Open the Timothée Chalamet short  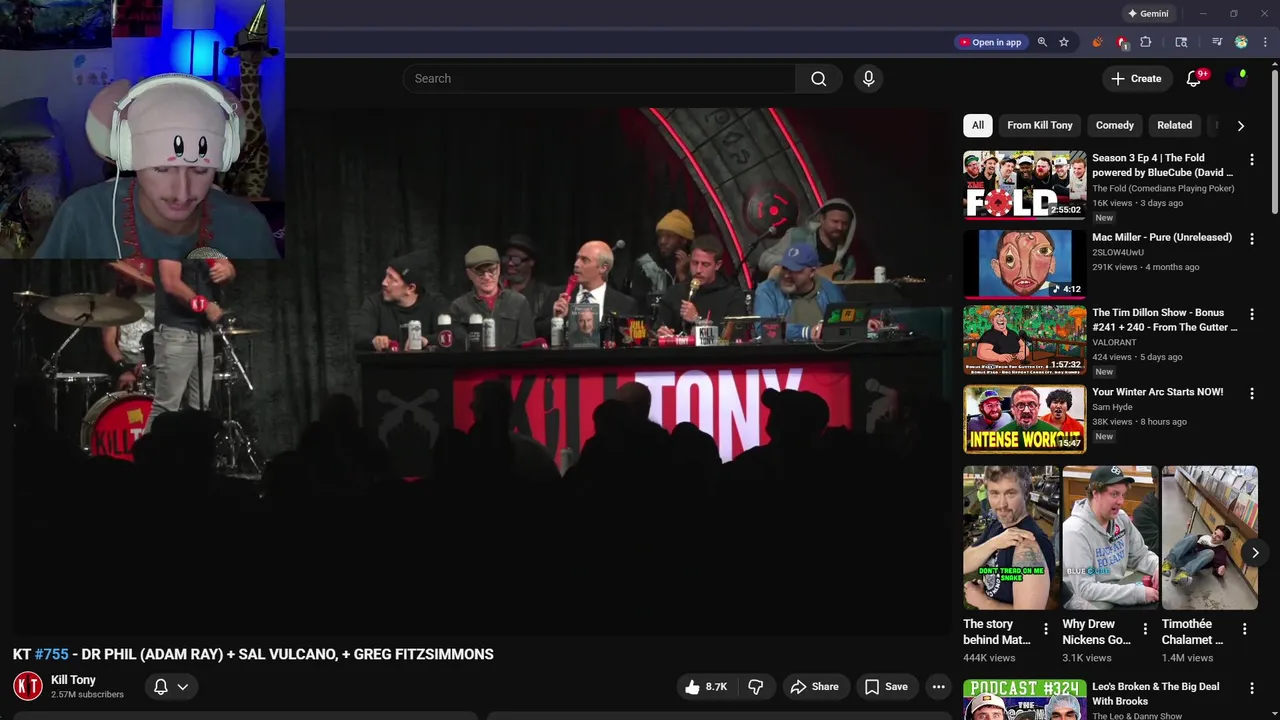click(x=1209, y=538)
